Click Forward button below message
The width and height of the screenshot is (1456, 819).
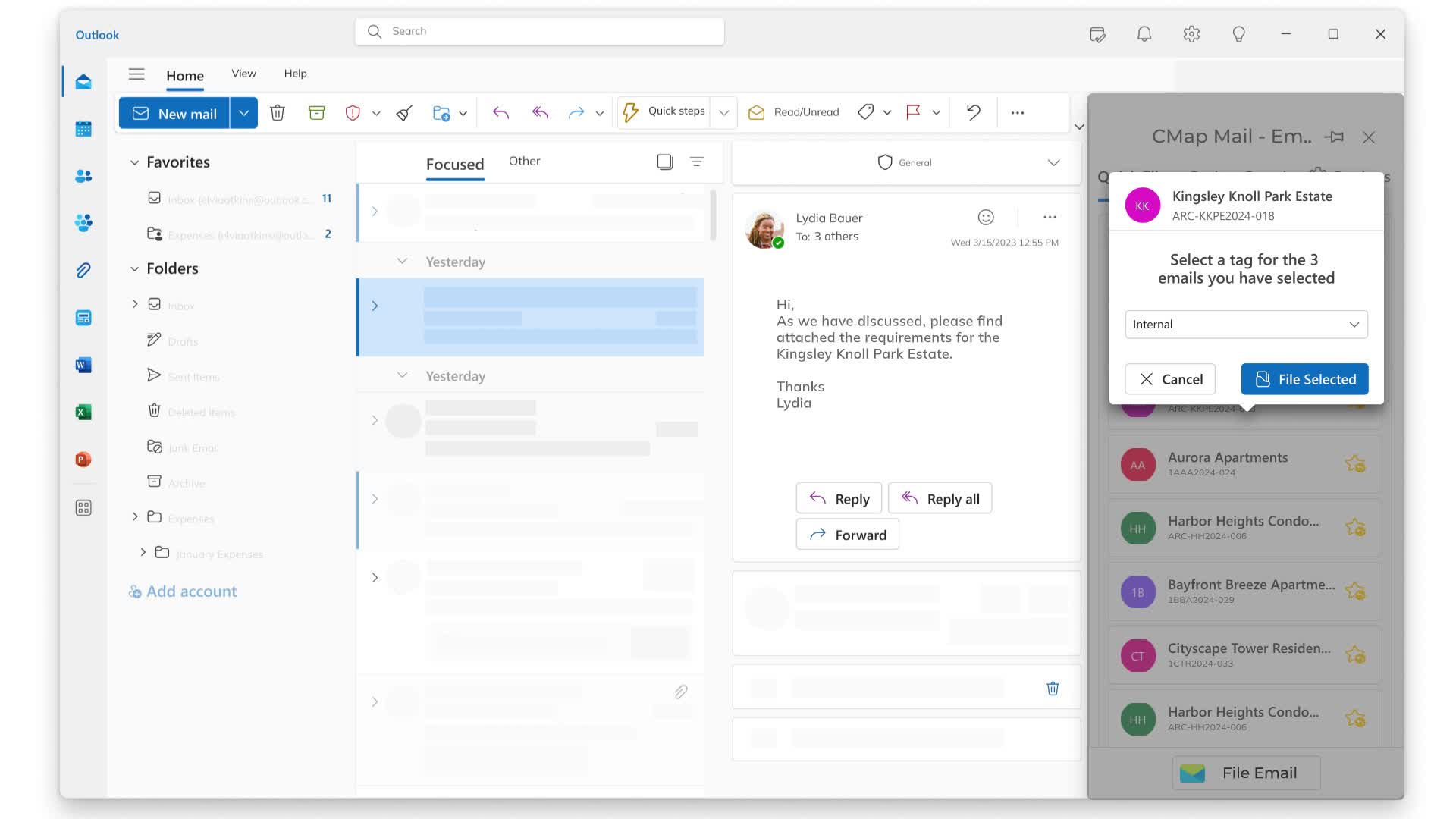pyautogui.click(x=847, y=535)
